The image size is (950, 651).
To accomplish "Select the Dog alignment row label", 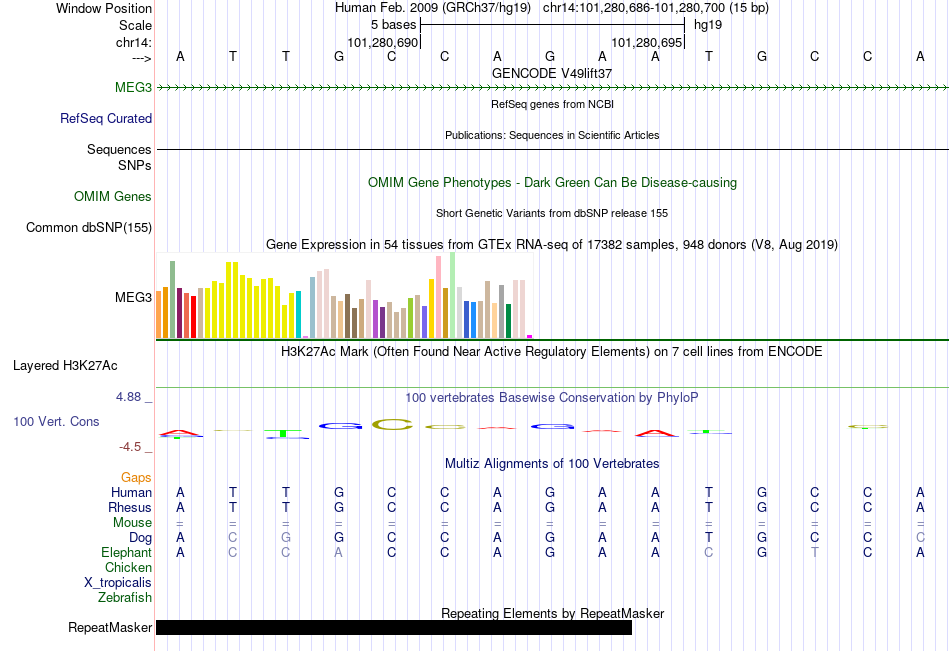I will coord(140,538).
